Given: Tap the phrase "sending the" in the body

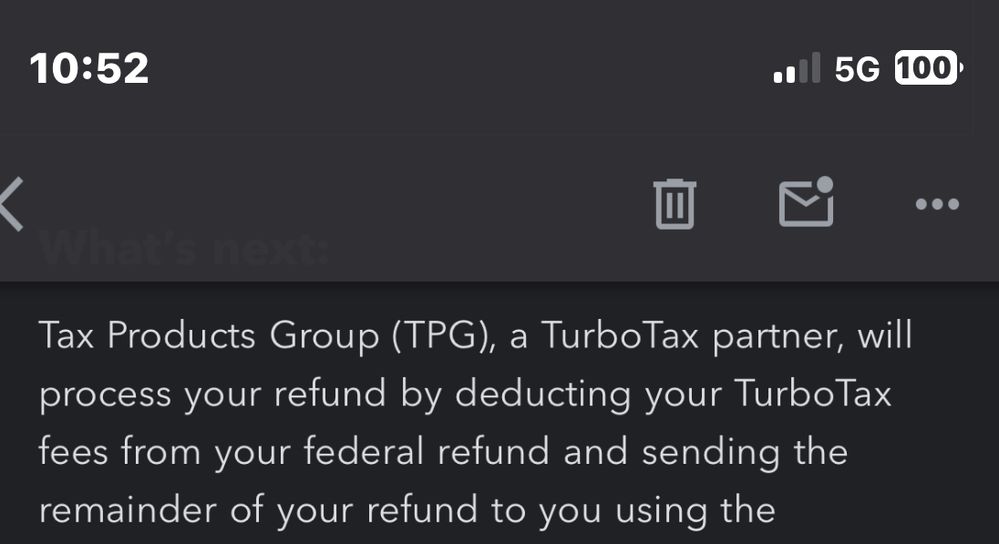Looking at the screenshot, I should coord(744,452).
